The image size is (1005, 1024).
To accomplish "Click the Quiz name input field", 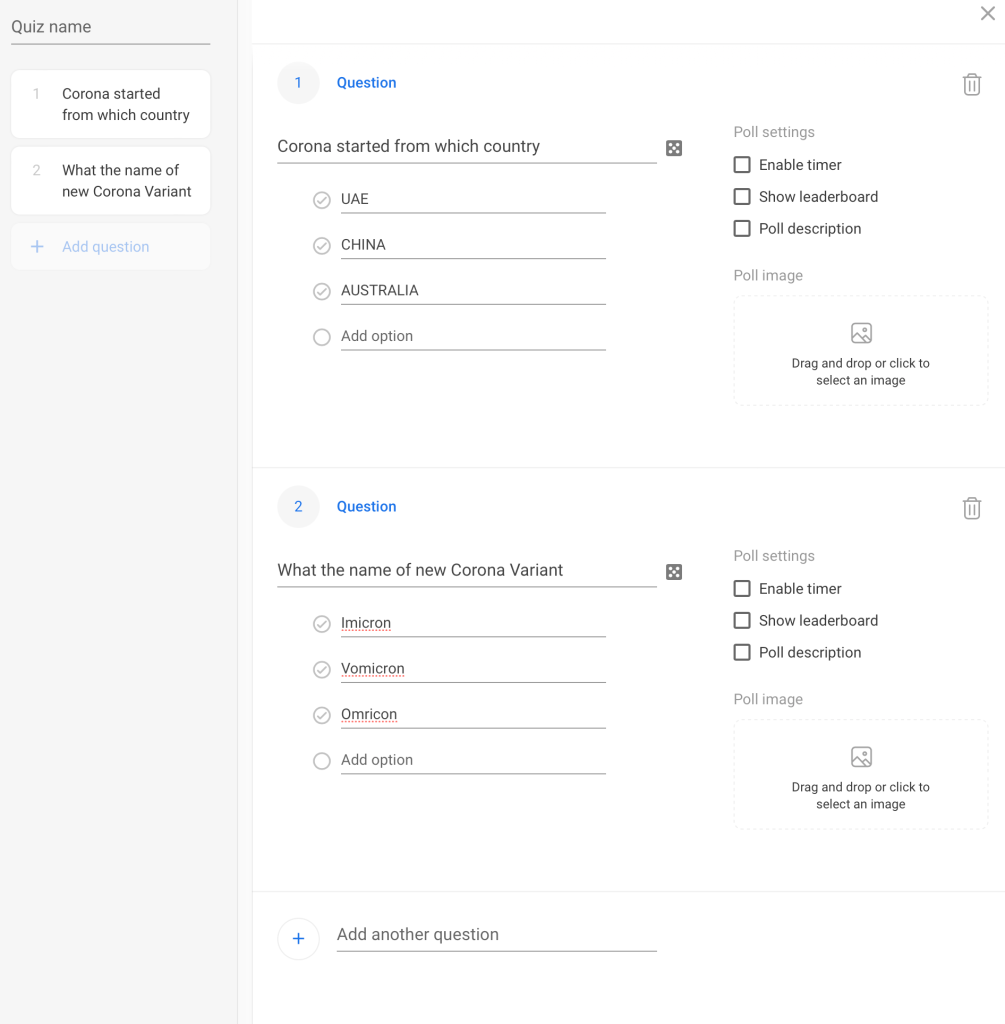I will [110, 27].
